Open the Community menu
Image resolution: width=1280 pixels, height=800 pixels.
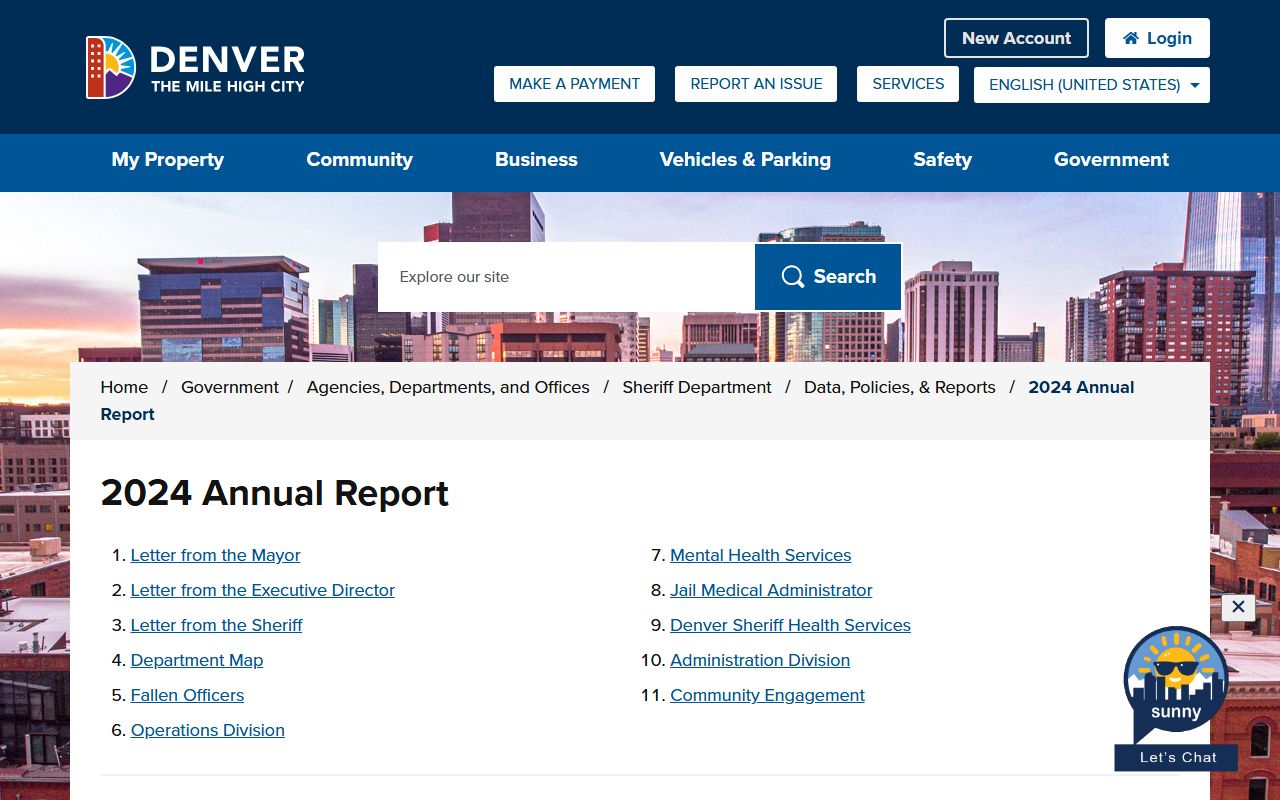tap(359, 160)
